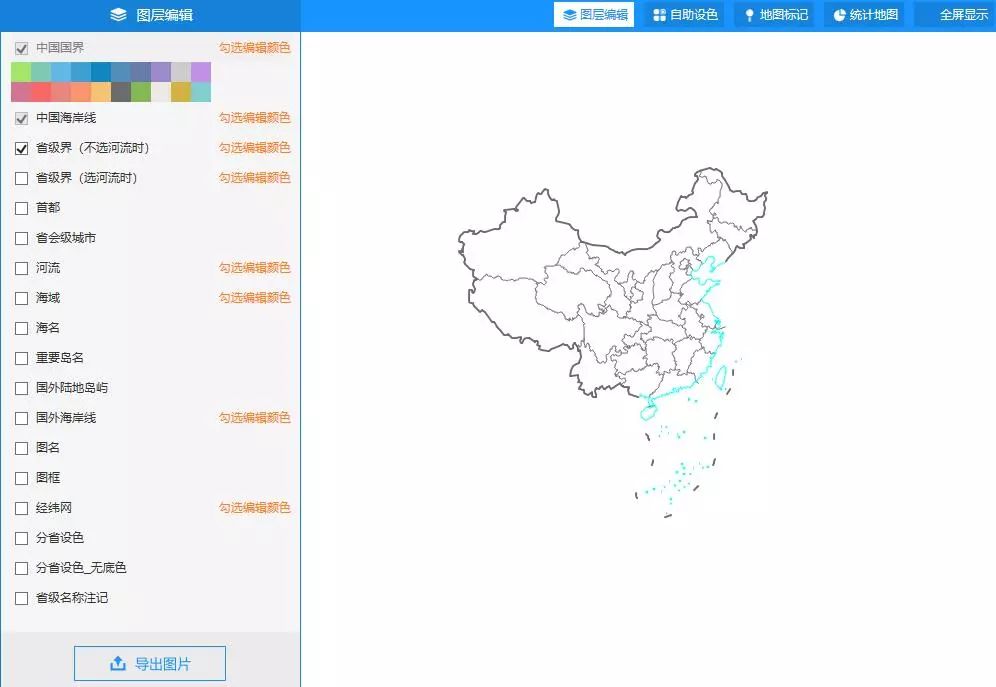Enable the 经纬网 layer checkbox
Screen dimensions: 996x687
(22, 508)
